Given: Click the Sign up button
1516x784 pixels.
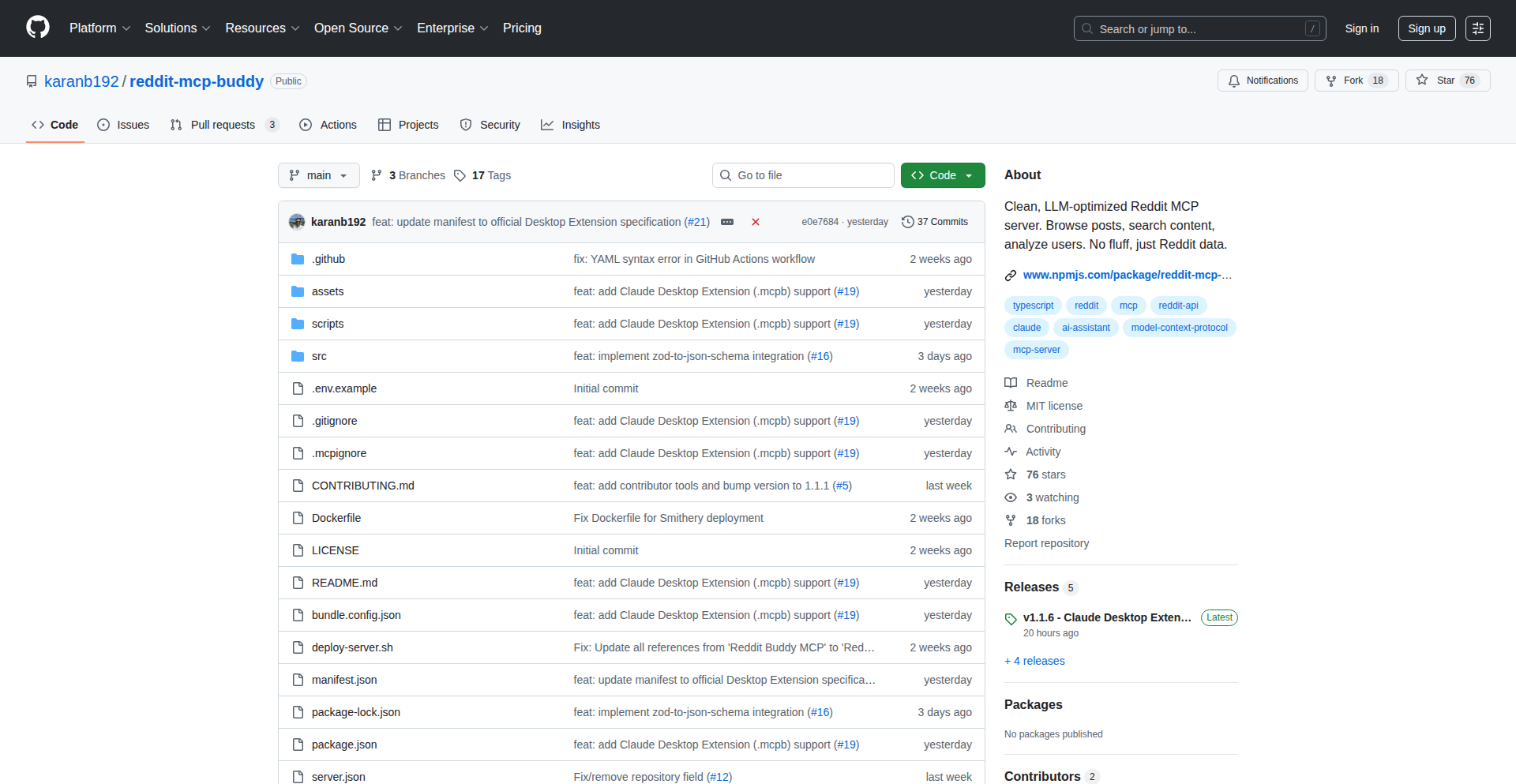Looking at the screenshot, I should click(x=1426, y=28).
